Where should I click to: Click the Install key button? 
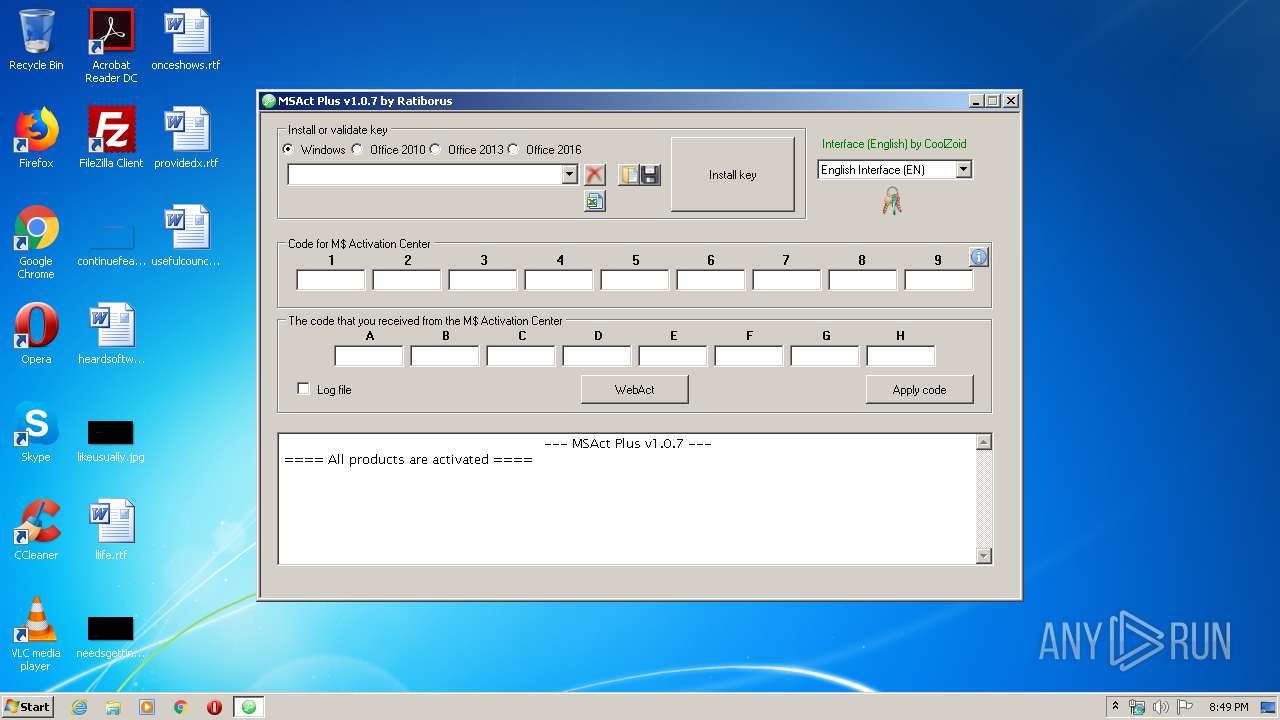click(x=732, y=175)
